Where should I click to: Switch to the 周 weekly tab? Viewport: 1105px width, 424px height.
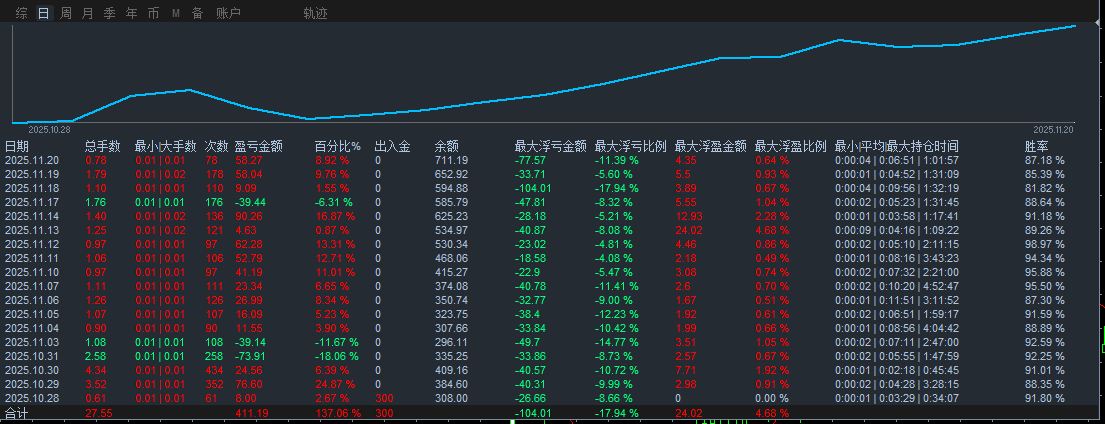point(66,13)
